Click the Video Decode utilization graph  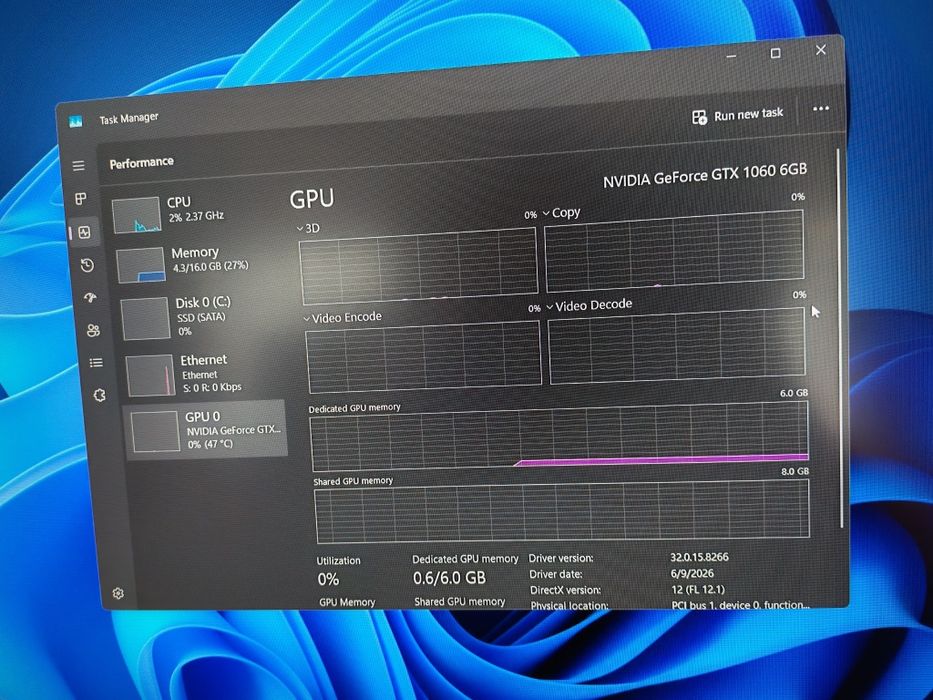coord(677,345)
